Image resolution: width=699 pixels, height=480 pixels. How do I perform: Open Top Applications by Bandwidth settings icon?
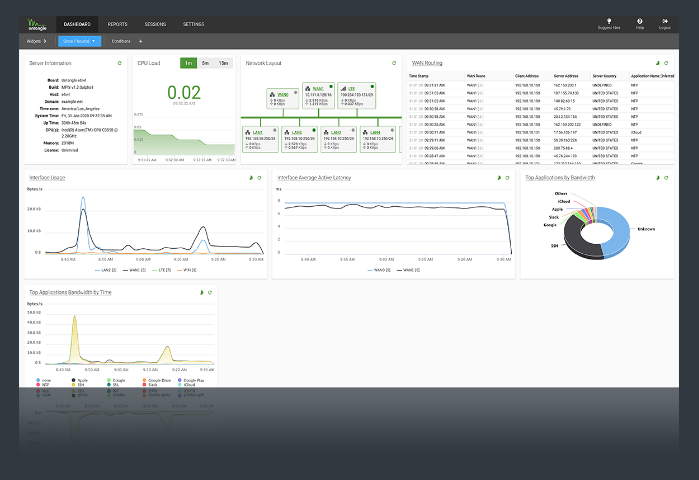point(658,178)
